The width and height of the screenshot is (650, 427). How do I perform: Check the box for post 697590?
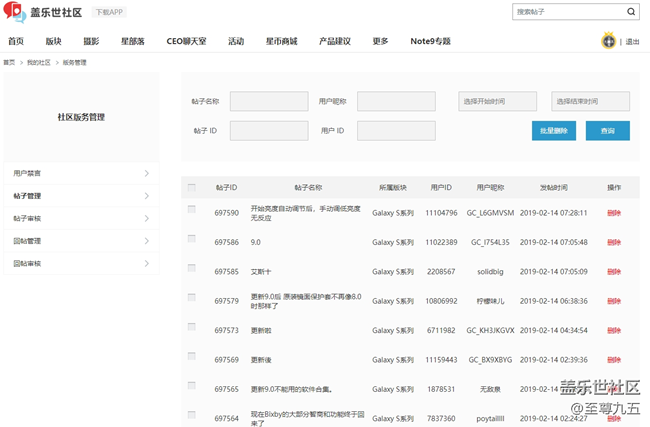[192, 210]
